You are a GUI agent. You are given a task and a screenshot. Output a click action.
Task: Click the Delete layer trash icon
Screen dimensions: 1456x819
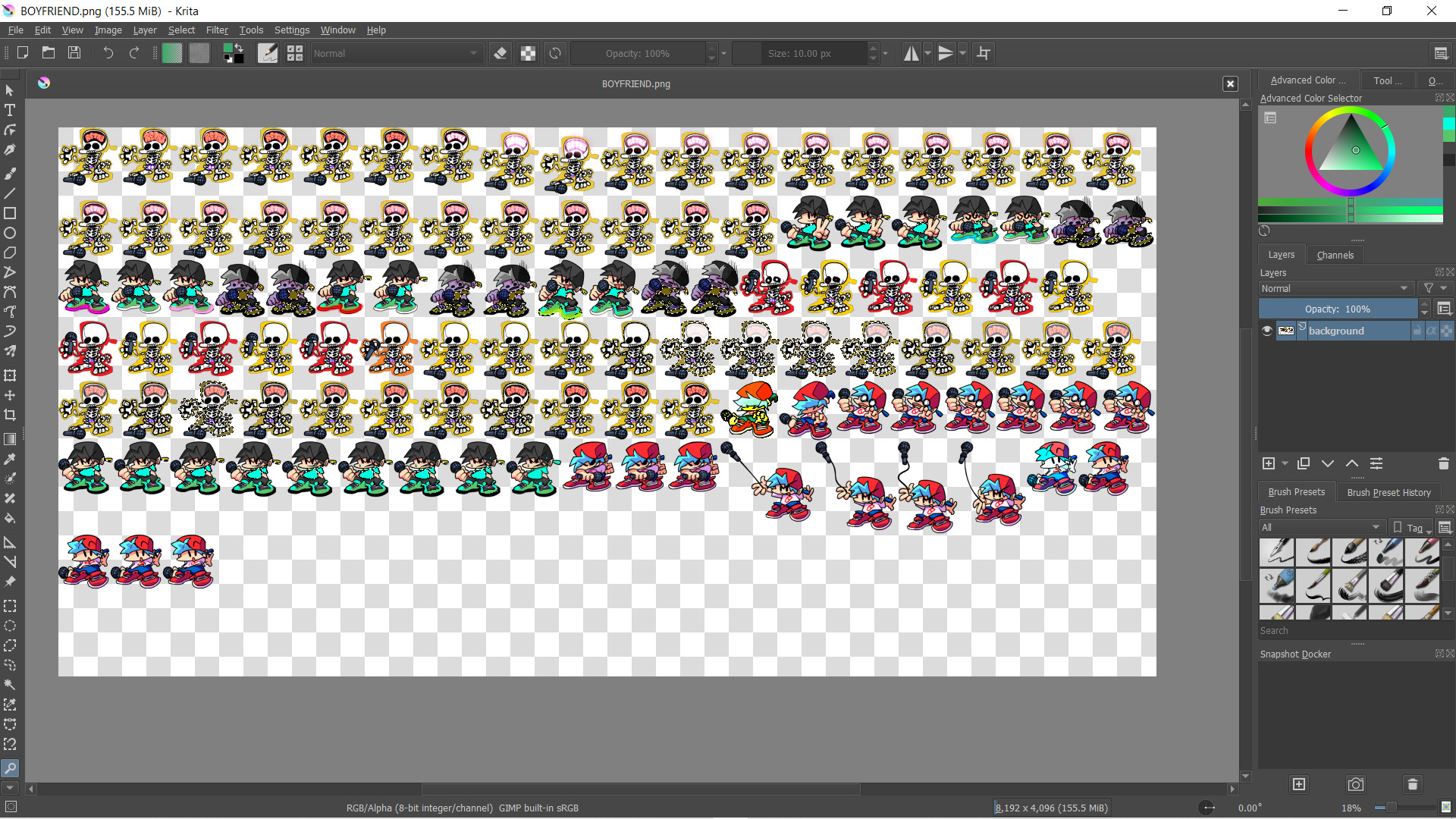(1443, 463)
